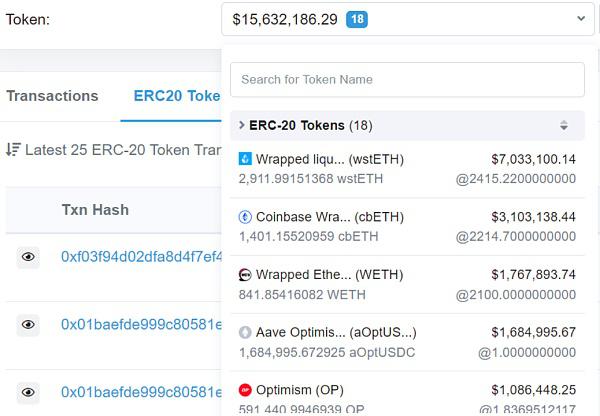The width and height of the screenshot is (600, 416).
Task: Click the sort icon beside Latest 25 ERC-20
Action: point(13,150)
